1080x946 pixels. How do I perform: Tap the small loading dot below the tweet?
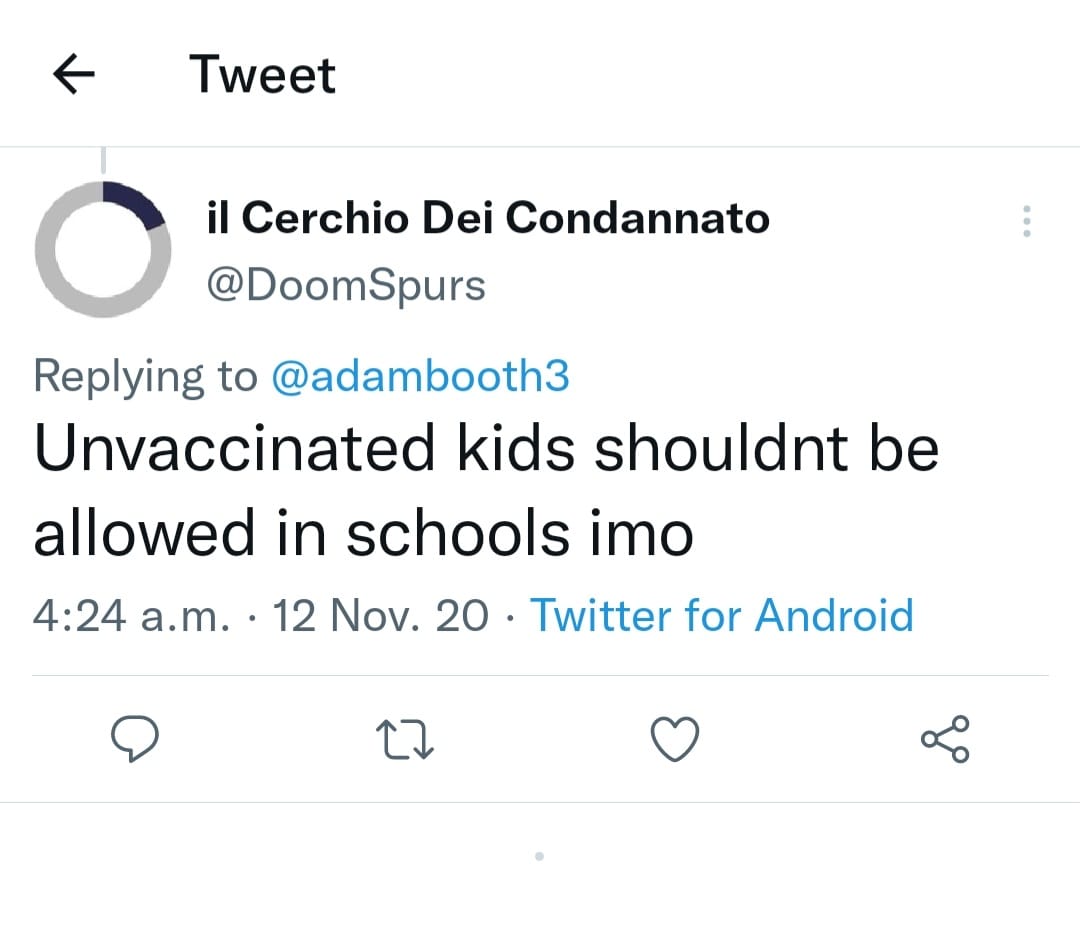coord(539,856)
